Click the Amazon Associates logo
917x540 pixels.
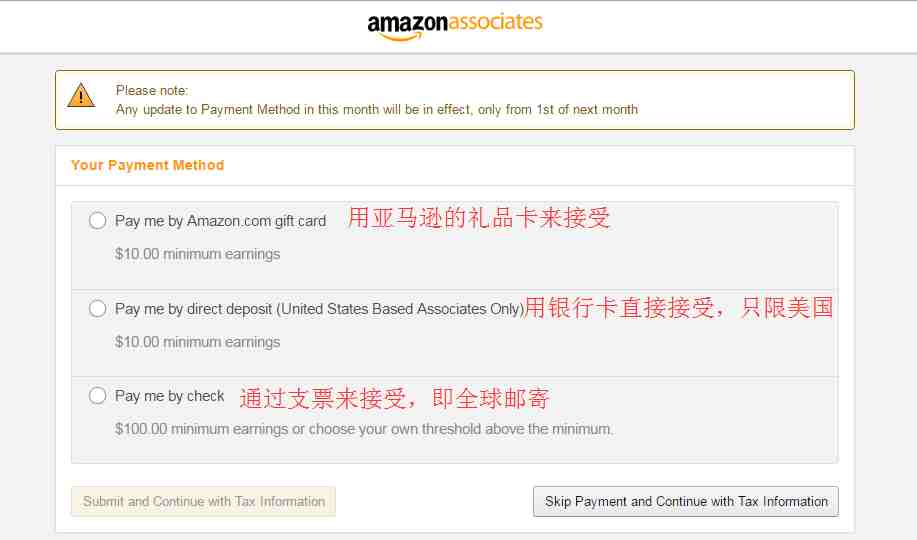pos(455,26)
